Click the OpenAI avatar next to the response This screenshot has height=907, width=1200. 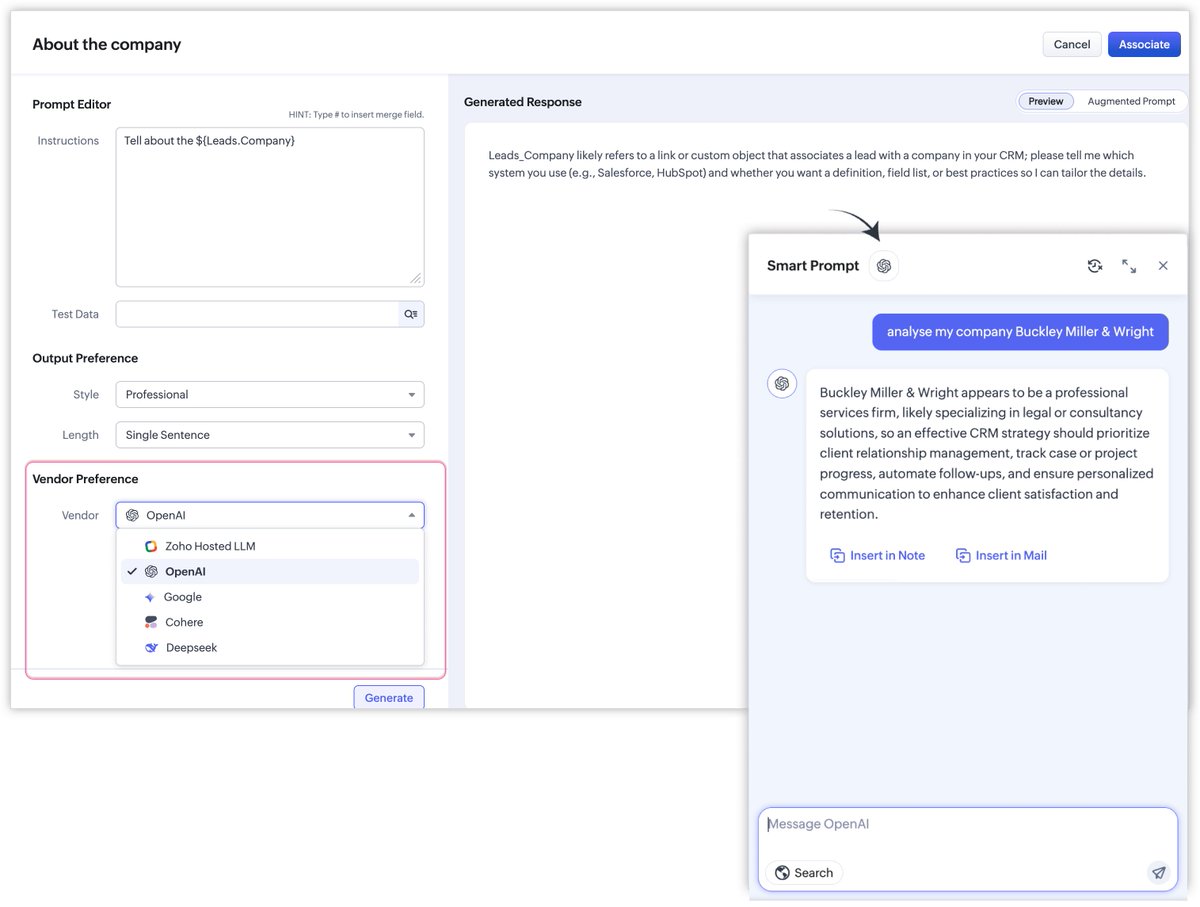(782, 383)
